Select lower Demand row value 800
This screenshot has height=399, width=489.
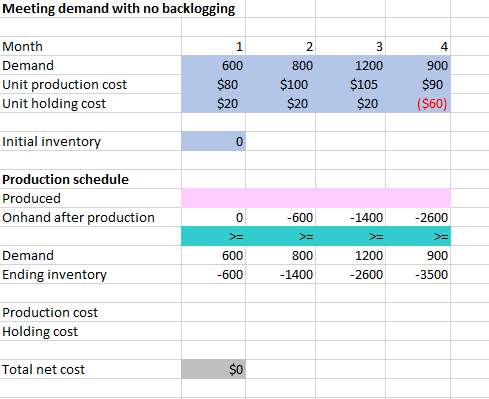click(x=281, y=255)
